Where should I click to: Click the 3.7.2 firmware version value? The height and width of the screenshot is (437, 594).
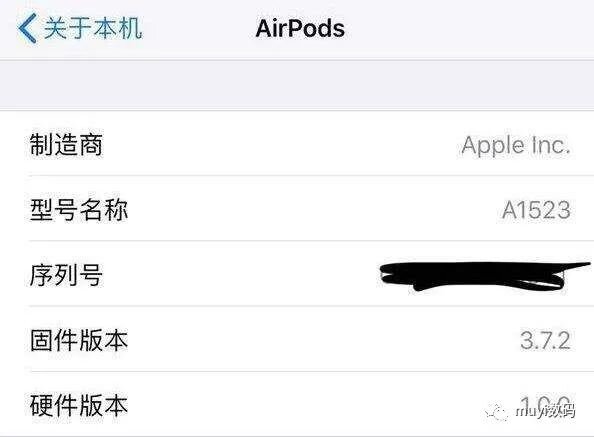[545, 340]
